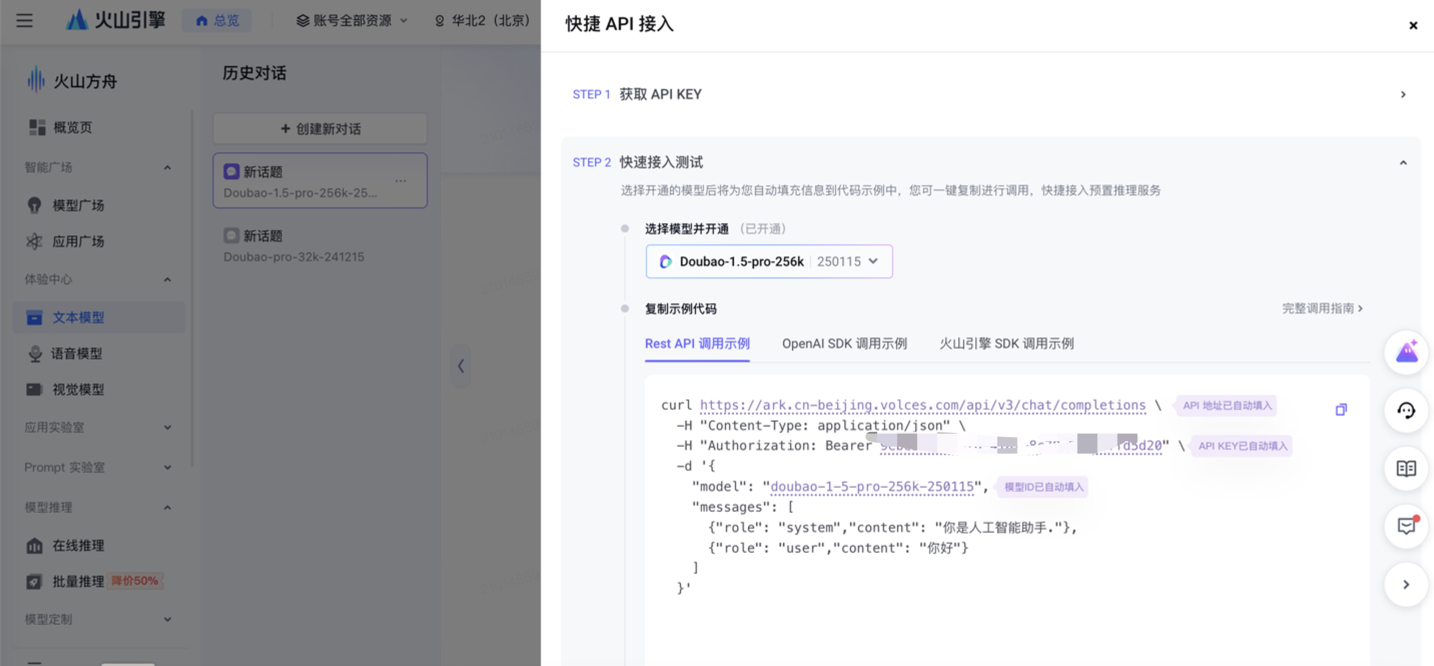Expand the Prompt 实验室 section
The image size is (1434, 666).
(x=167, y=467)
